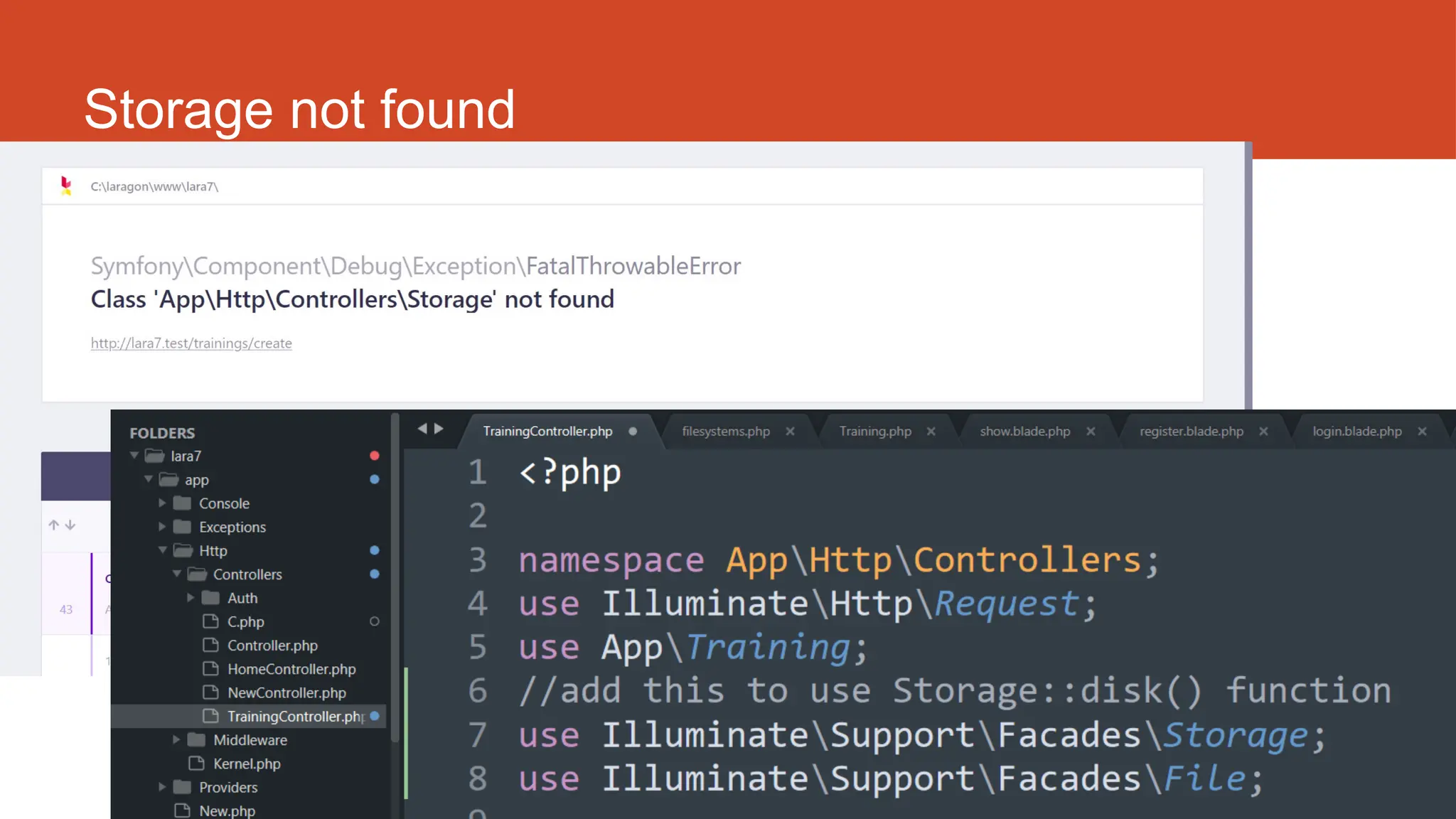Collapse the Http folder arrow
This screenshot has height=819, width=1456.
[x=163, y=550]
